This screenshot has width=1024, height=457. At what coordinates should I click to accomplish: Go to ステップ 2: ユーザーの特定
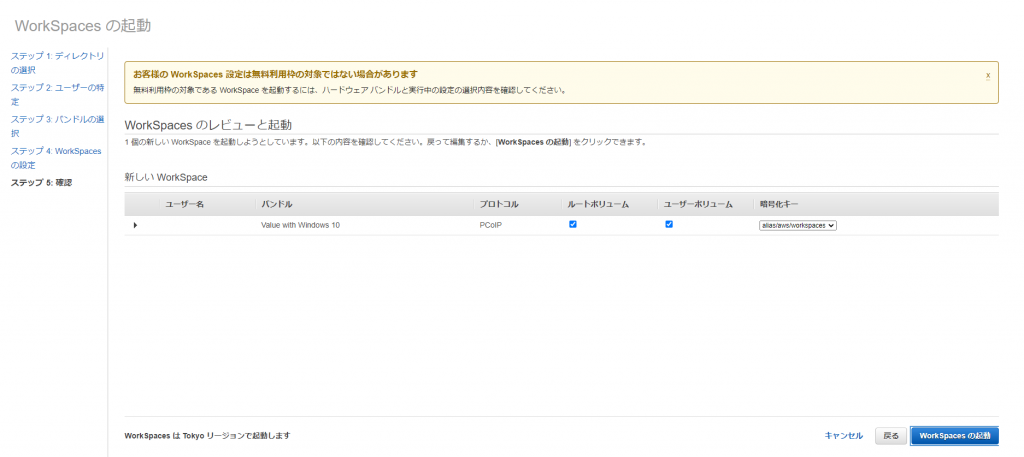pyautogui.click(x=57, y=95)
